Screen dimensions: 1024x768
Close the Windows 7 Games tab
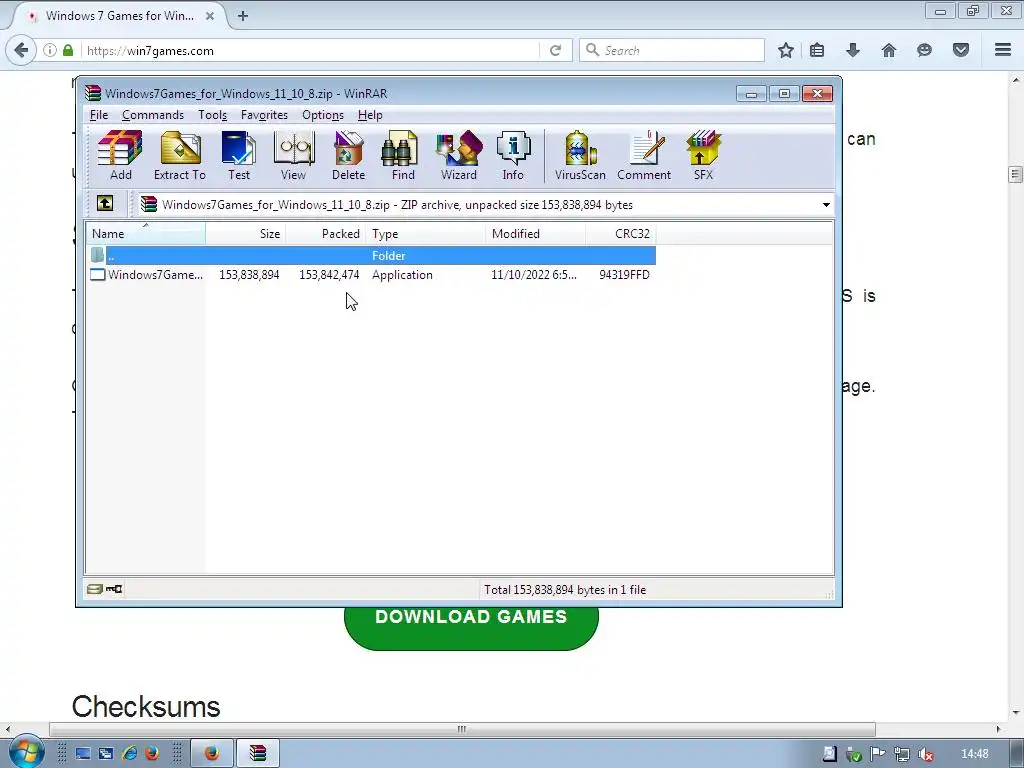(210, 16)
